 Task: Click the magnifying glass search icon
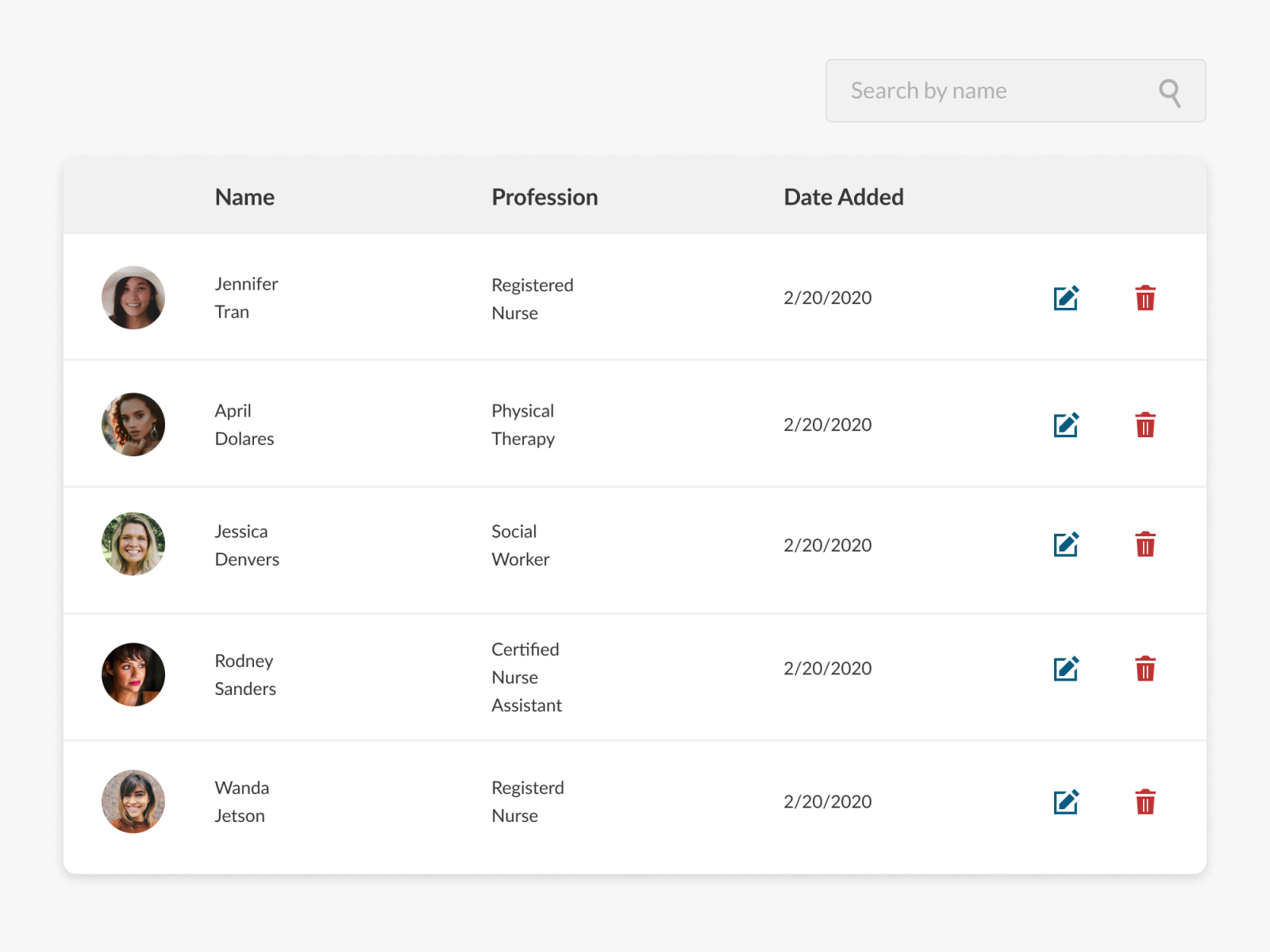click(1169, 91)
